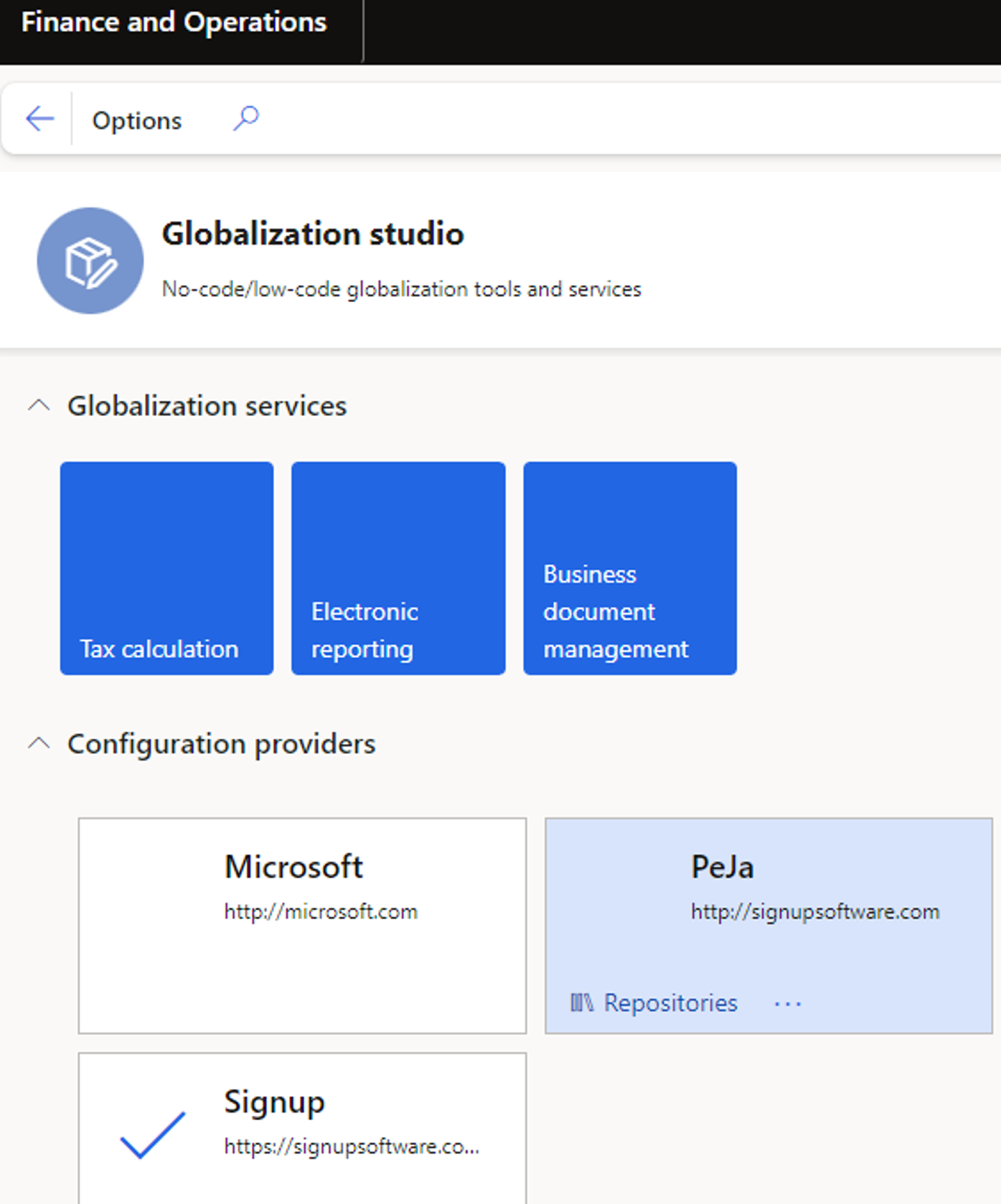
Task: Open the Business document management tile
Action: 630,568
